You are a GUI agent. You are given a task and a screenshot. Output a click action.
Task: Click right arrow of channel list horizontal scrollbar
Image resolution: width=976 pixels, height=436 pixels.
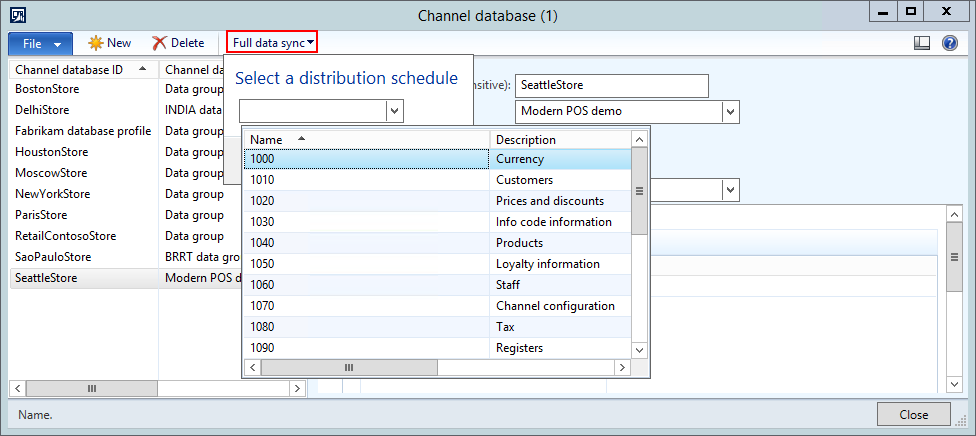pyautogui.click(x=296, y=389)
